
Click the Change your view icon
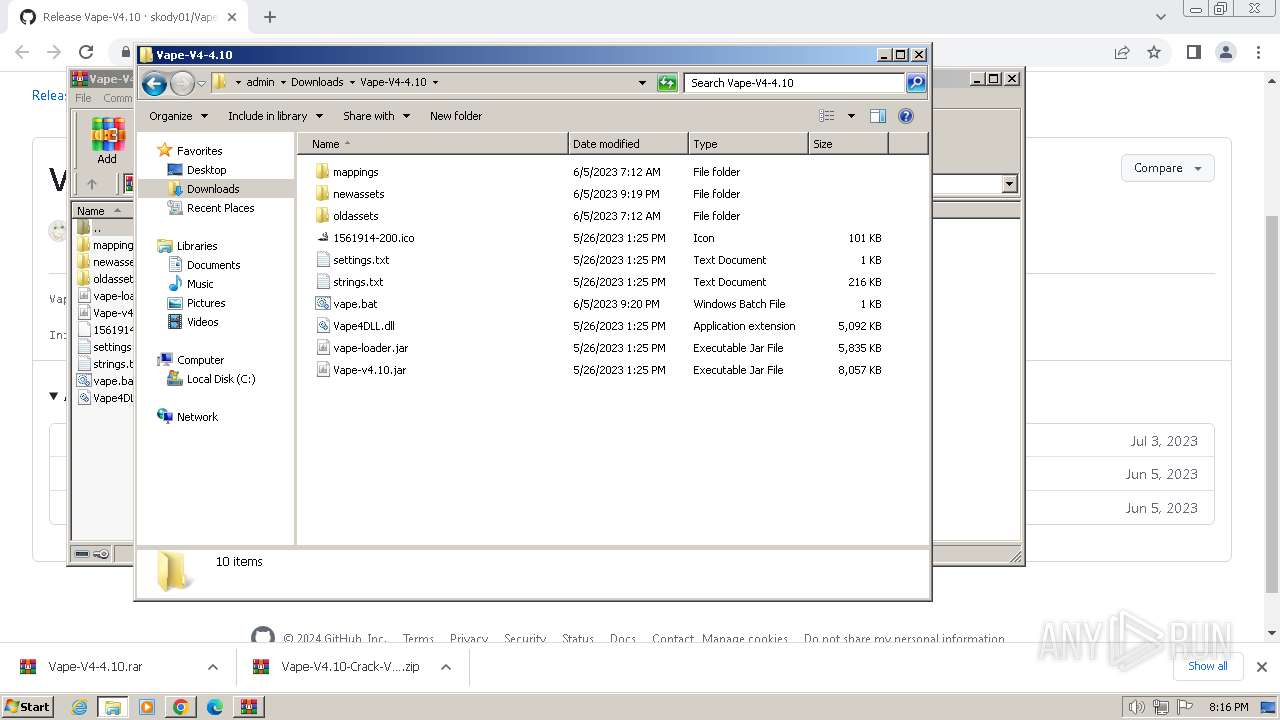point(827,116)
